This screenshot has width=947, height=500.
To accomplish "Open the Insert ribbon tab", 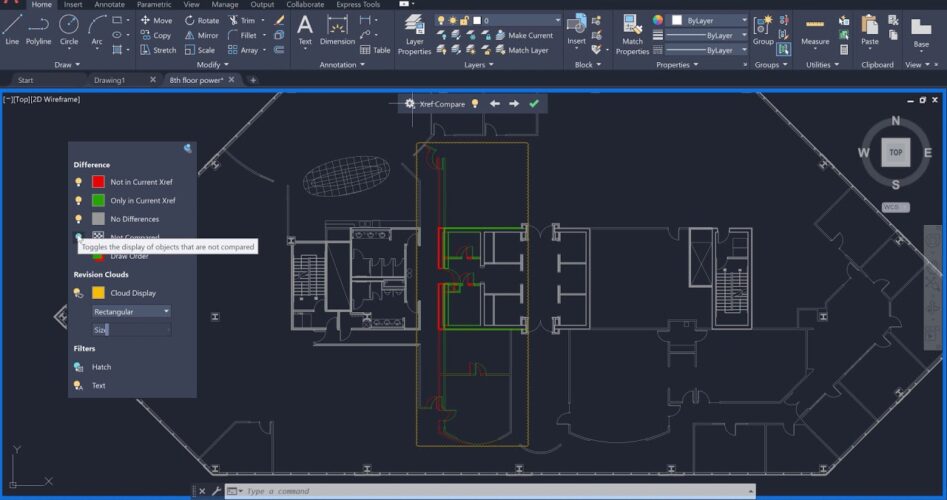I will point(73,4).
